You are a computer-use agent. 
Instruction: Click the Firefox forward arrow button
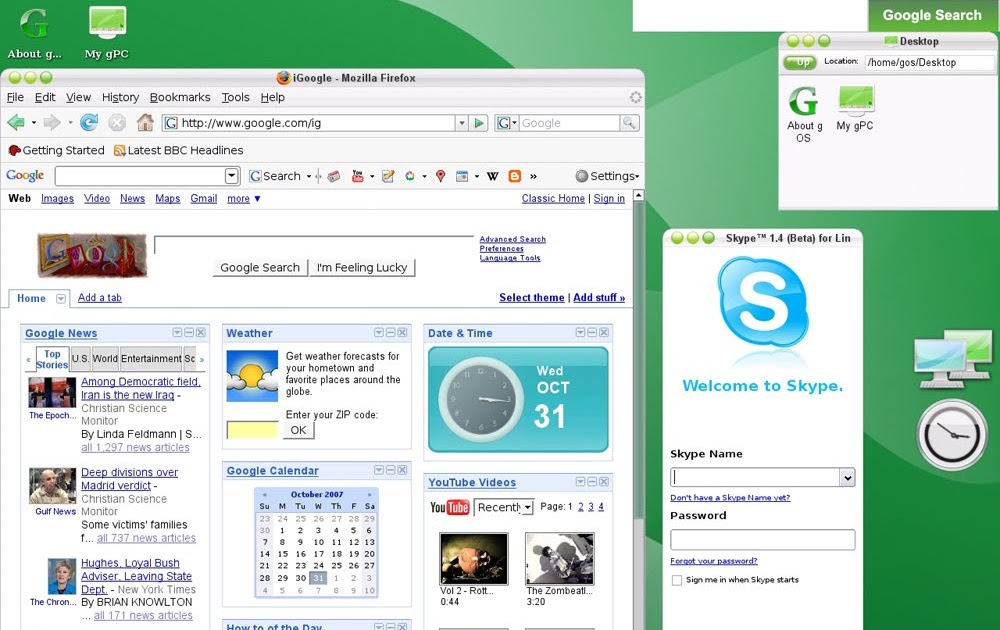click(x=52, y=122)
